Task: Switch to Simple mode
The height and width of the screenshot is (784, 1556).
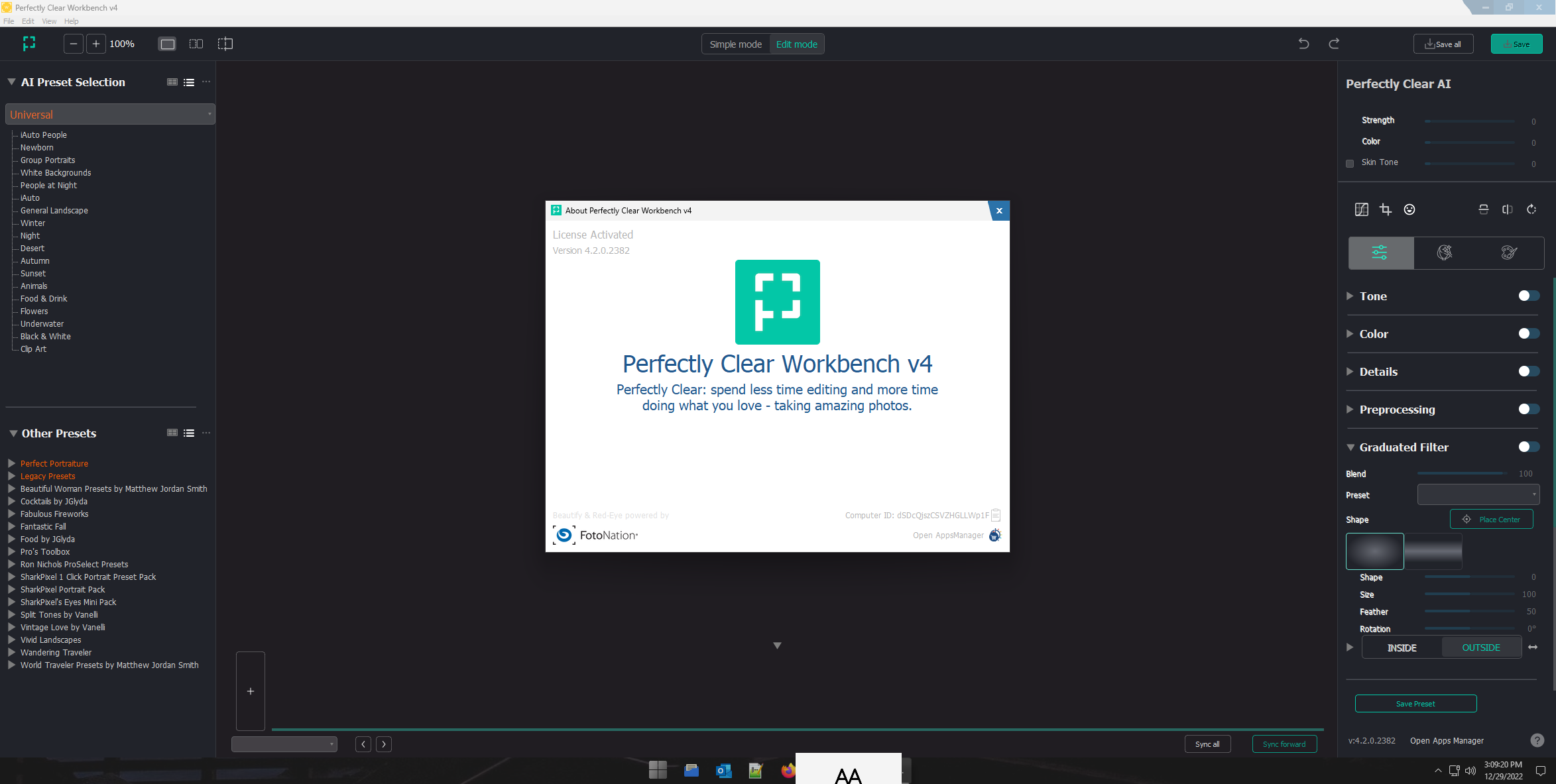Action: (x=736, y=44)
